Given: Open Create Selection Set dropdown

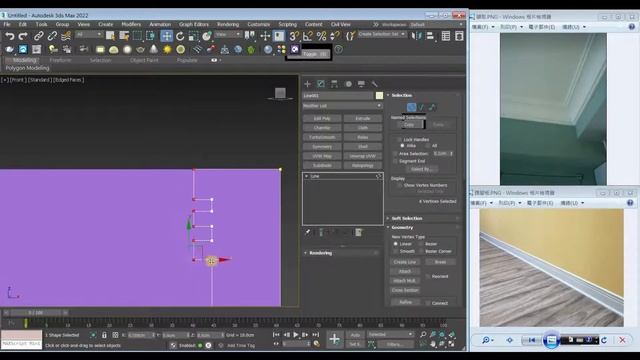Looking at the screenshot, I should (382, 34).
